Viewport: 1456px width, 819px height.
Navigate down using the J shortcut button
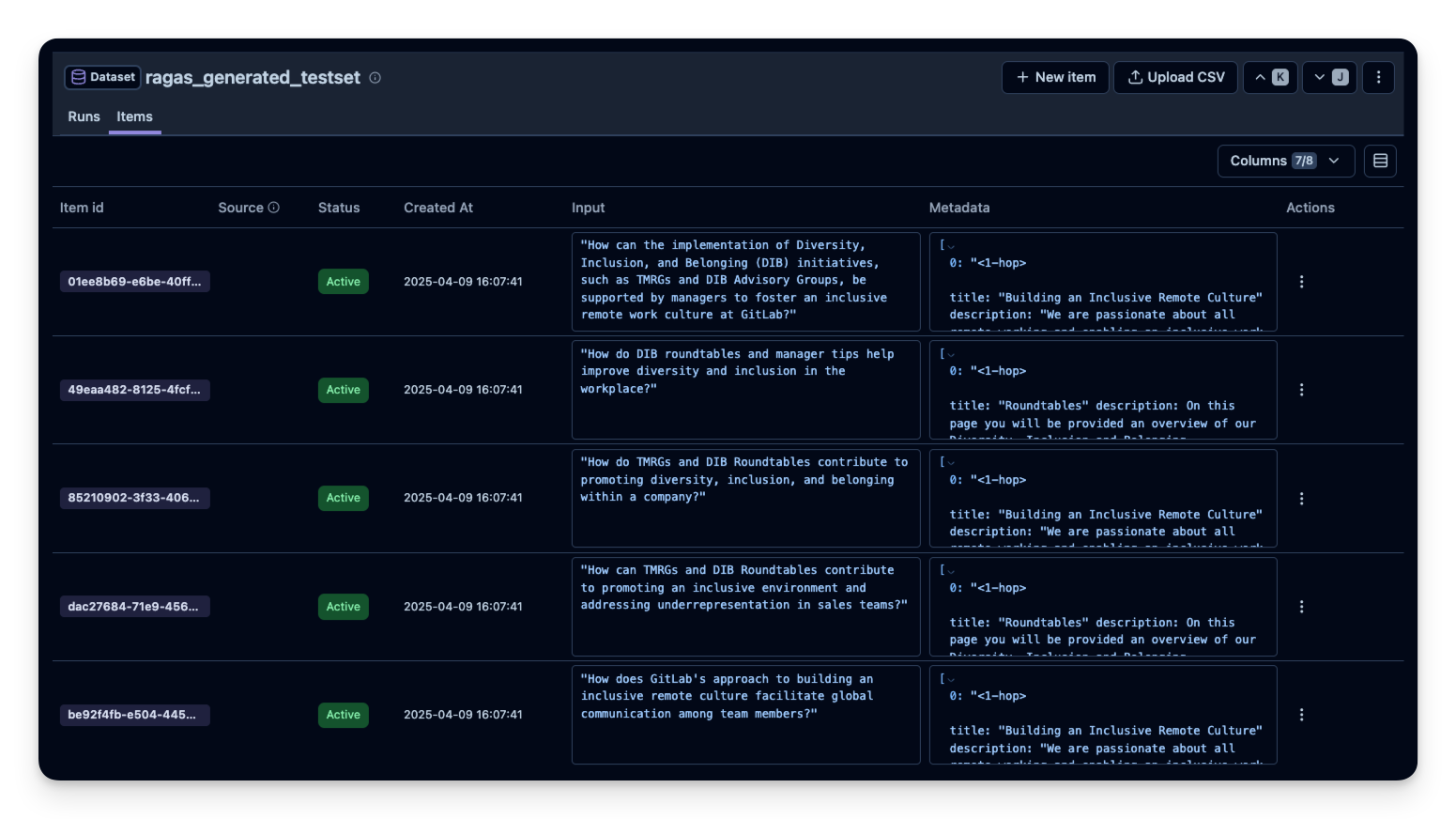point(1328,77)
